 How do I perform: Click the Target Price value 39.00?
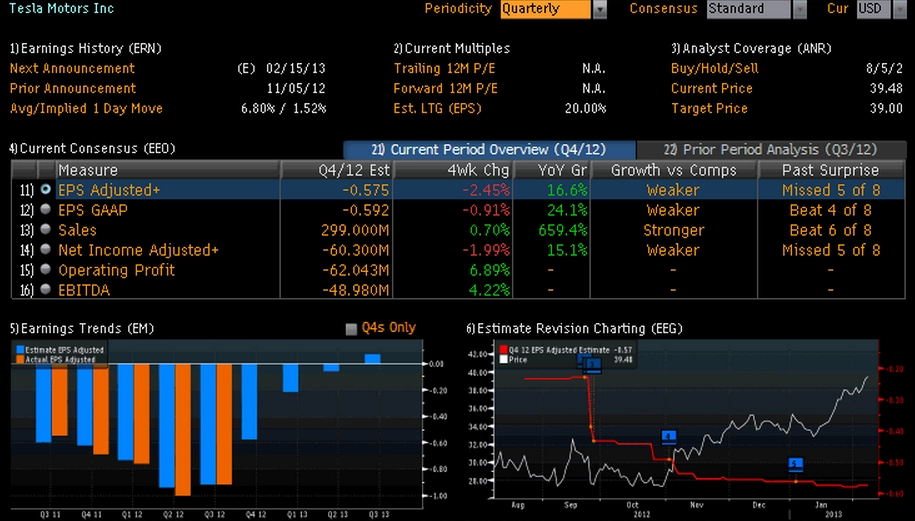[x=886, y=108]
